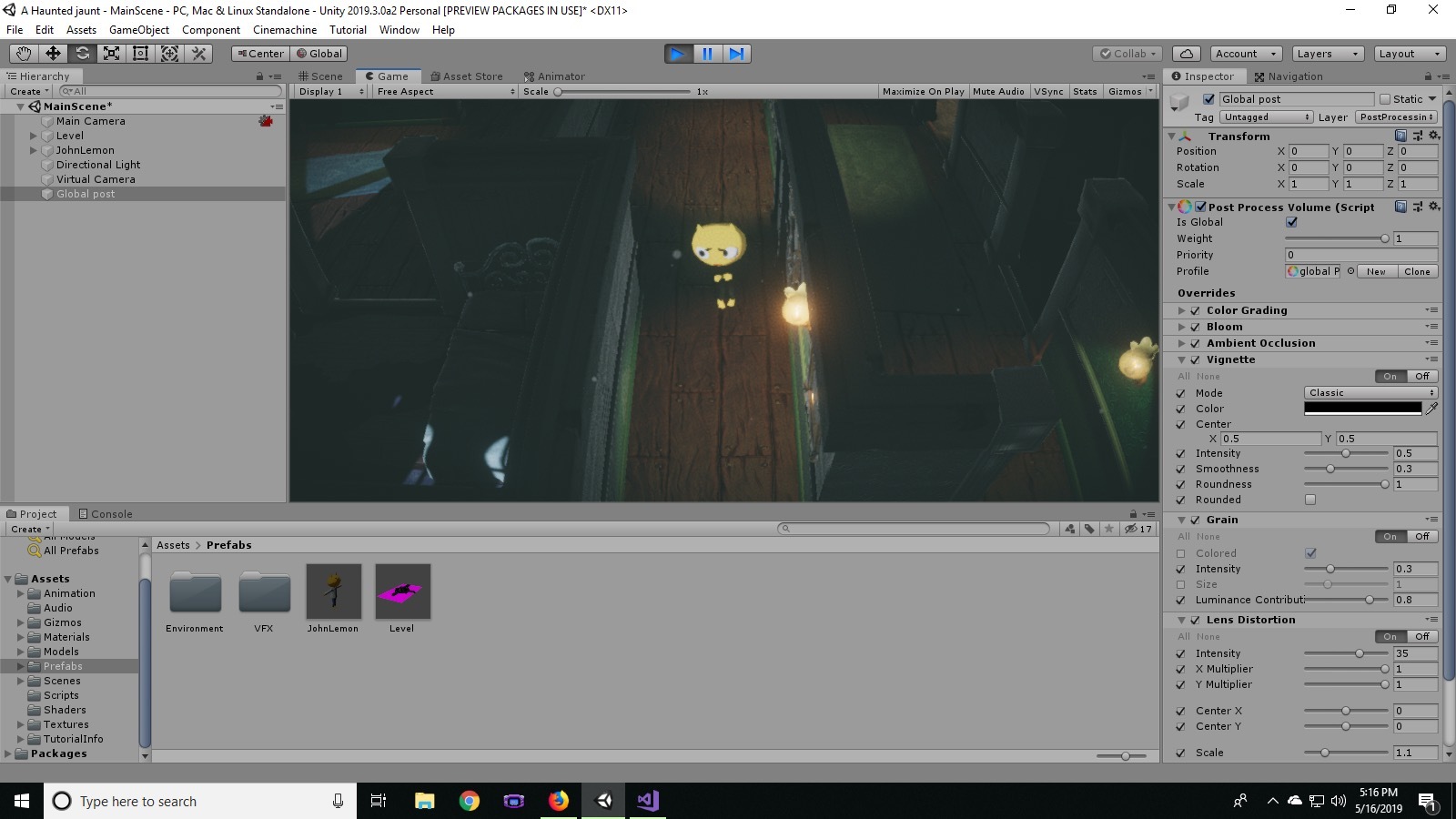Select the Rotate tool
This screenshot has height=819, width=1456.
click(82, 54)
